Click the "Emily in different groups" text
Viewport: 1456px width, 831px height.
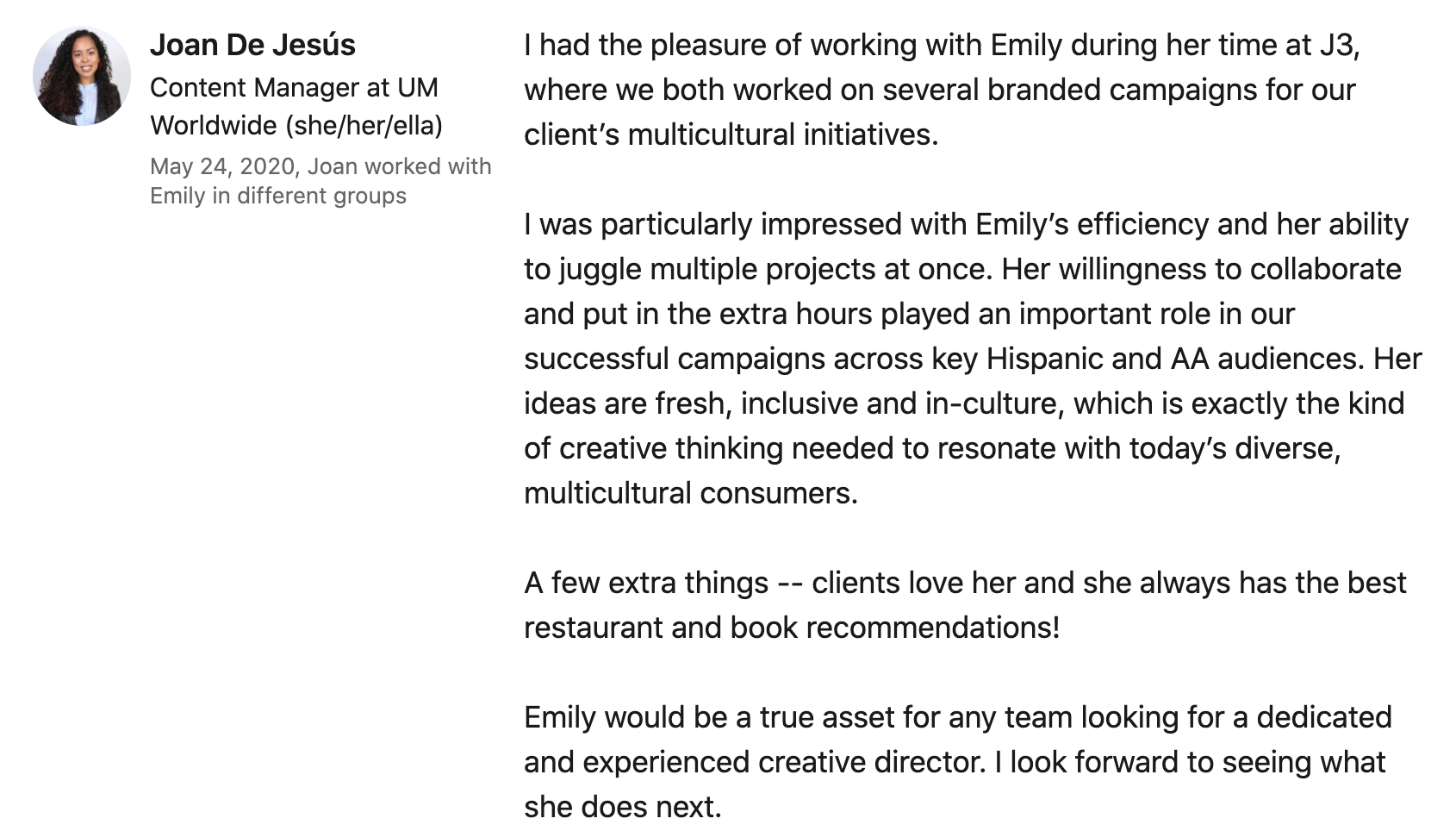(277, 196)
